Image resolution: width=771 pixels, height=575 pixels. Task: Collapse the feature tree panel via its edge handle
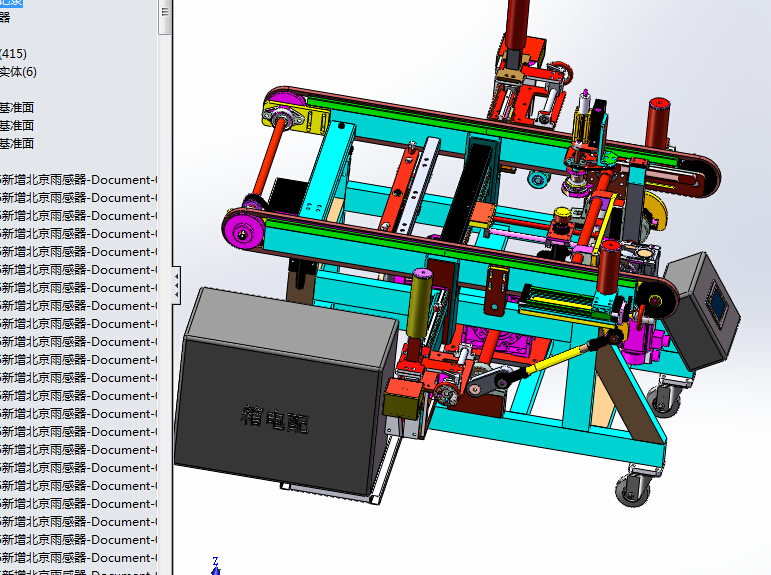tap(177, 285)
